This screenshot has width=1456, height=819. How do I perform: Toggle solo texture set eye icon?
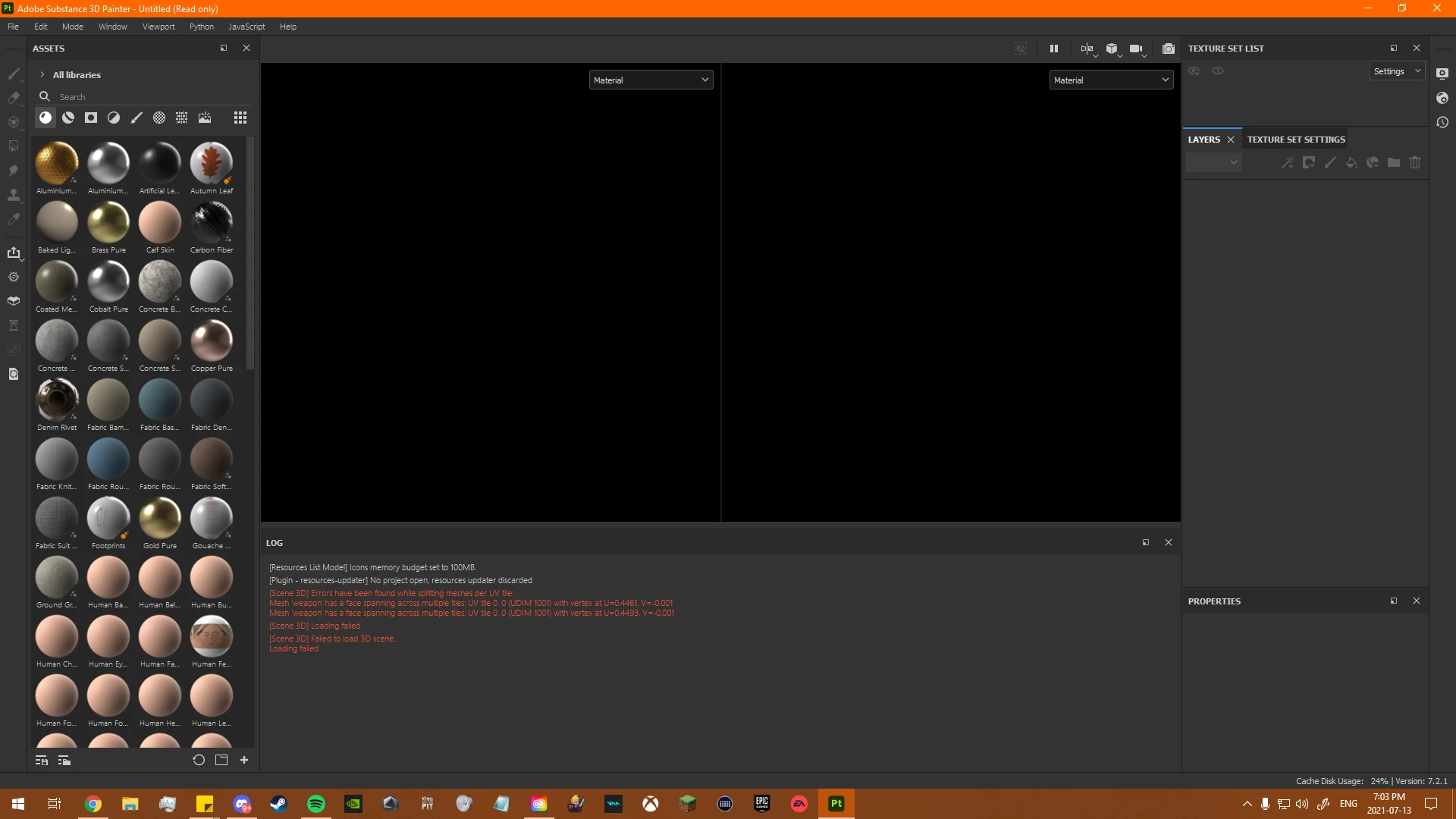[1218, 71]
